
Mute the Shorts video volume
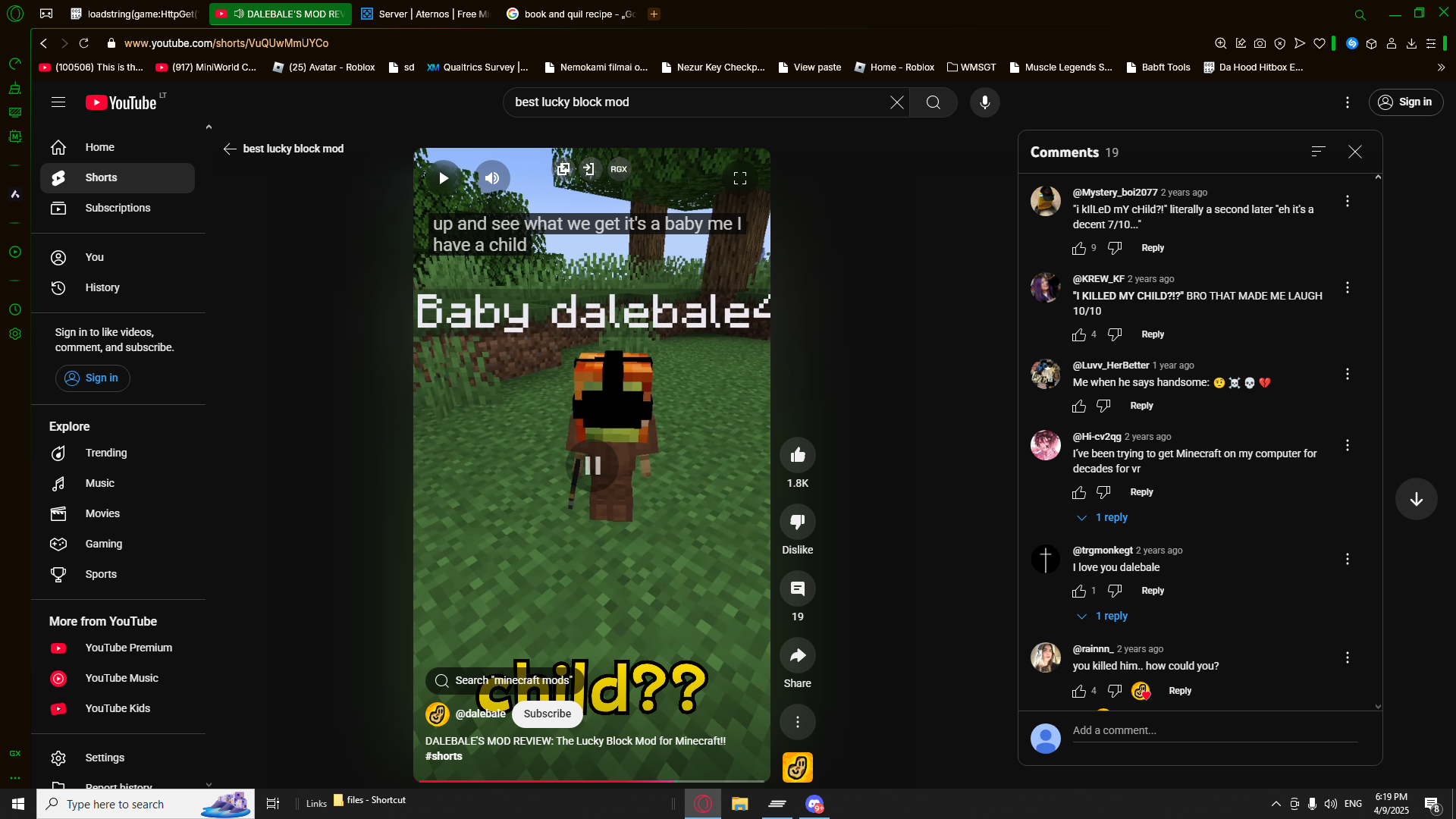pyautogui.click(x=493, y=178)
